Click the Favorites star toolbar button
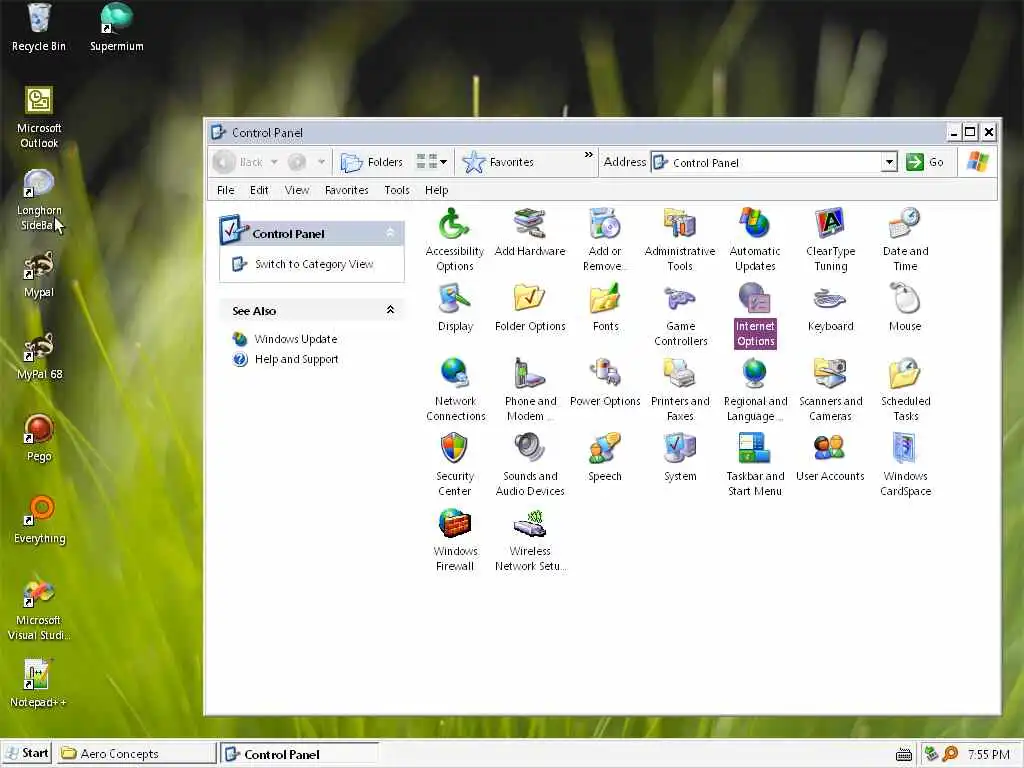Viewport: 1024px width, 768px height. 498,162
